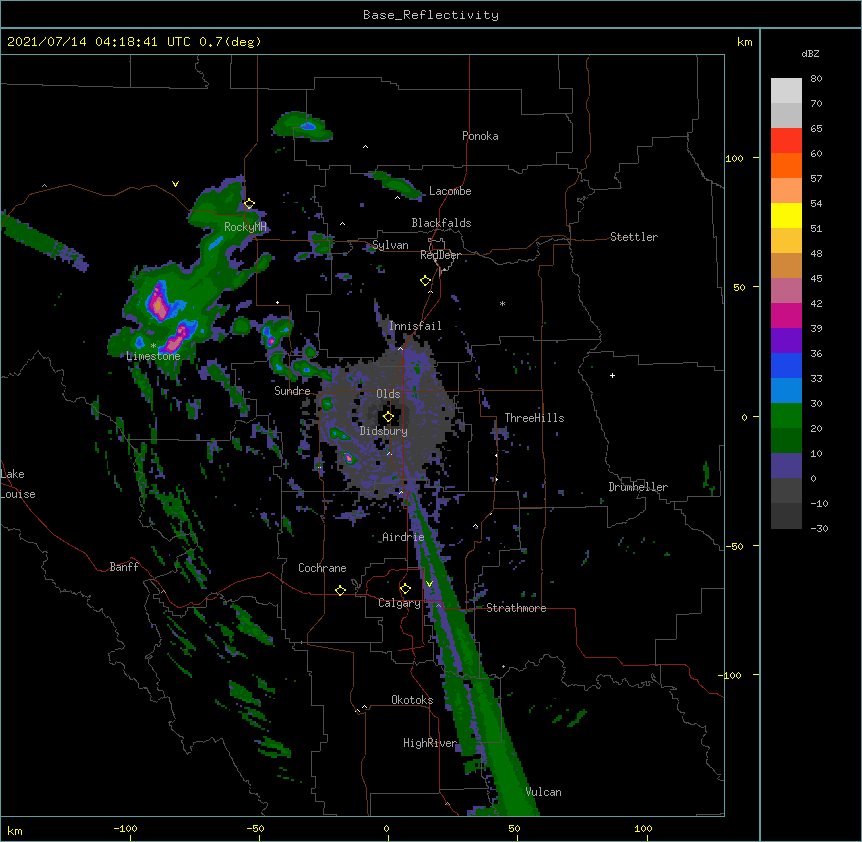
Task: Click the Innisfail city label
Action: (x=415, y=326)
